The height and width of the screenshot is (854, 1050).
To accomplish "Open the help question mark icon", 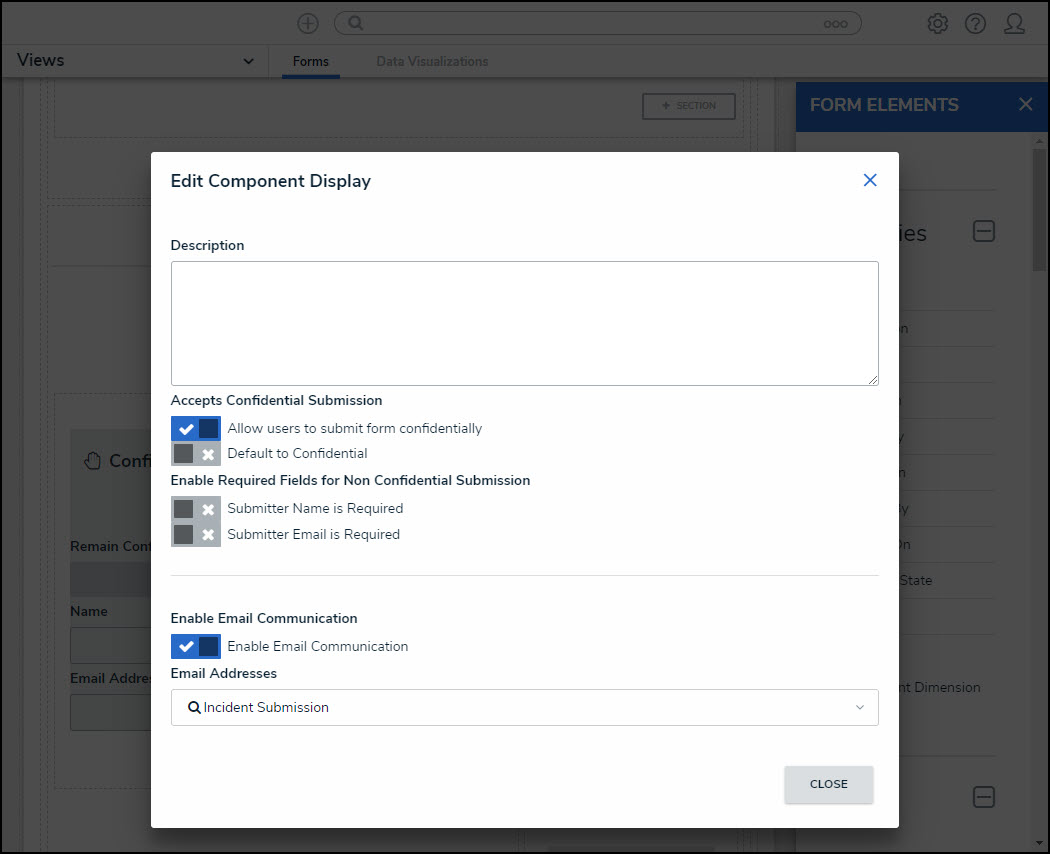I will (975, 24).
